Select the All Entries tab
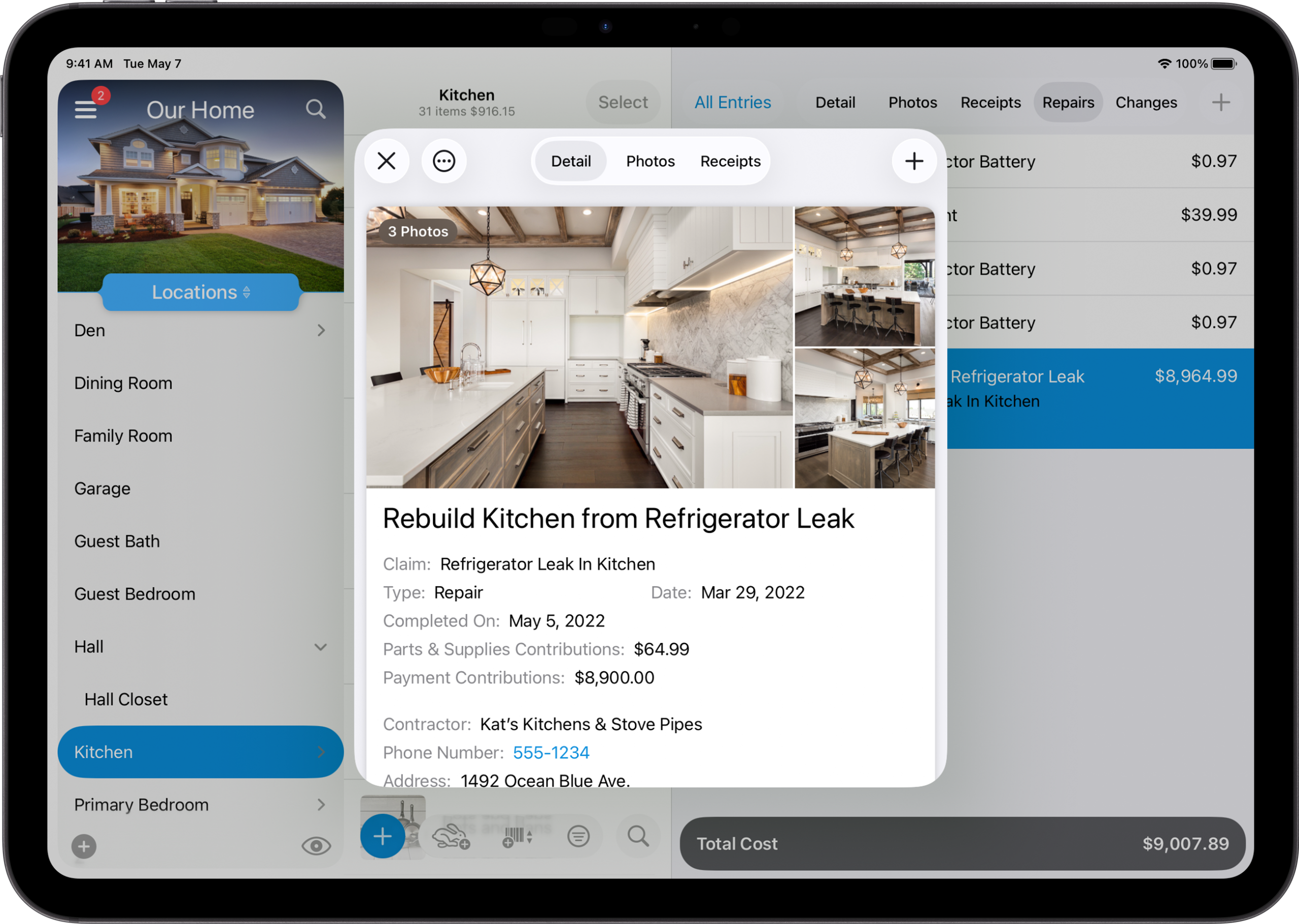Screen dimensions: 1299x924 click(732, 102)
